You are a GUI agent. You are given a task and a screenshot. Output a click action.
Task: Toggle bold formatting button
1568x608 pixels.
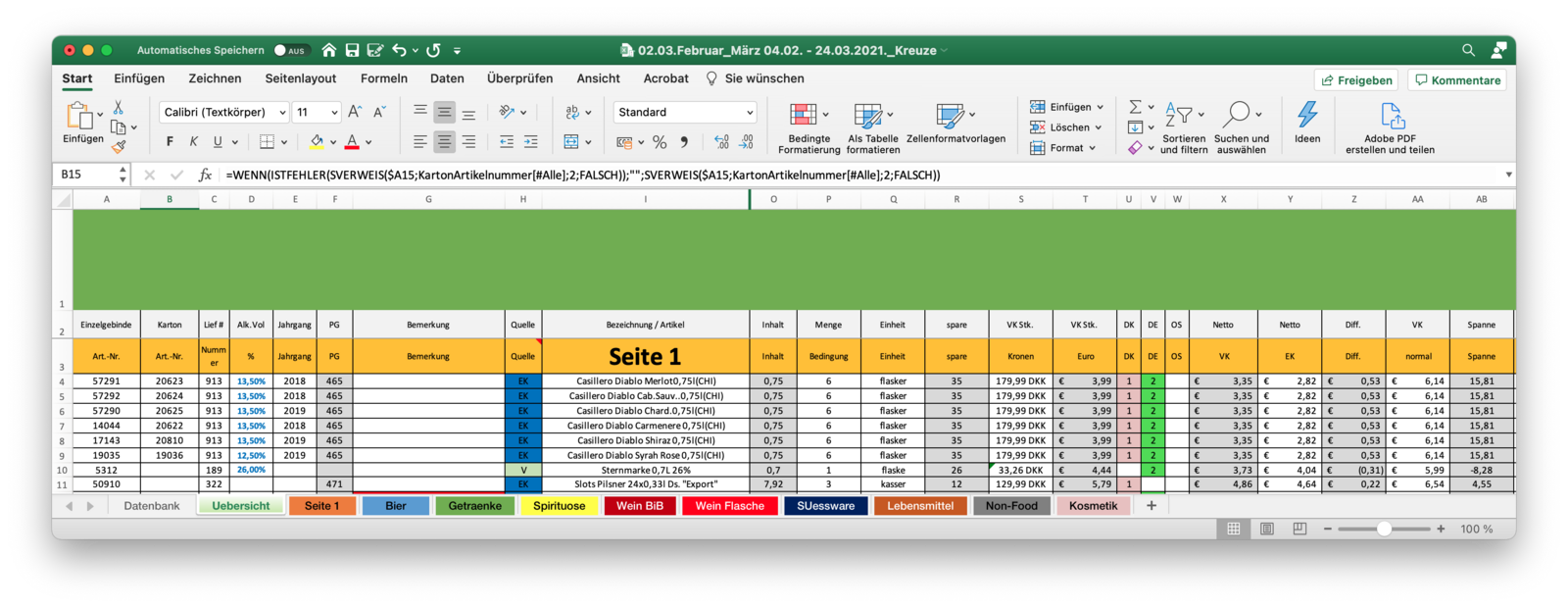click(x=170, y=142)
